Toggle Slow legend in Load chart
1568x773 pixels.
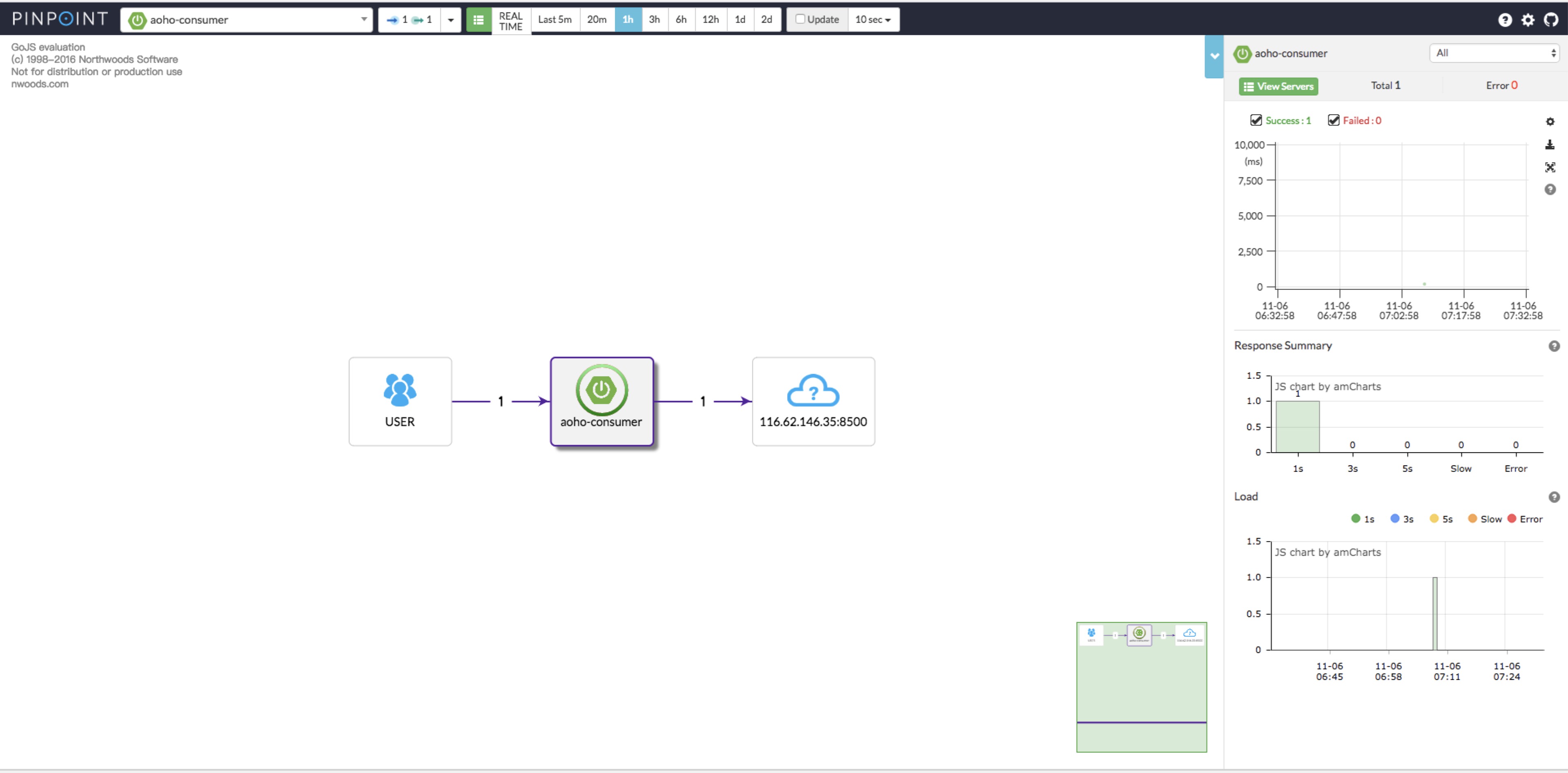point(1485,519)
